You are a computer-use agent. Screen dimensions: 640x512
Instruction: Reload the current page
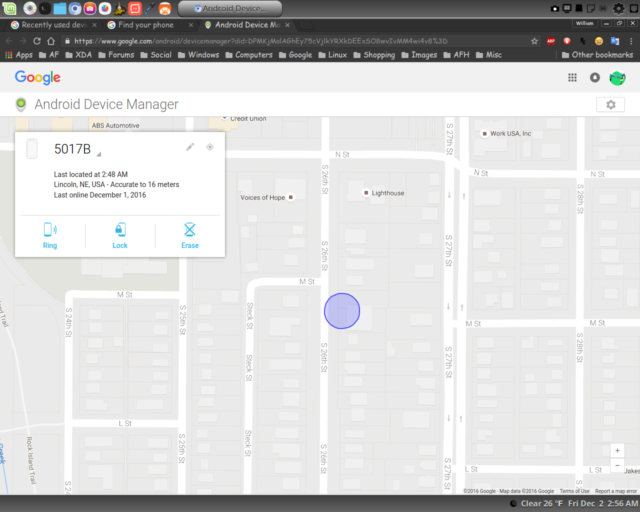click(37, 41)
